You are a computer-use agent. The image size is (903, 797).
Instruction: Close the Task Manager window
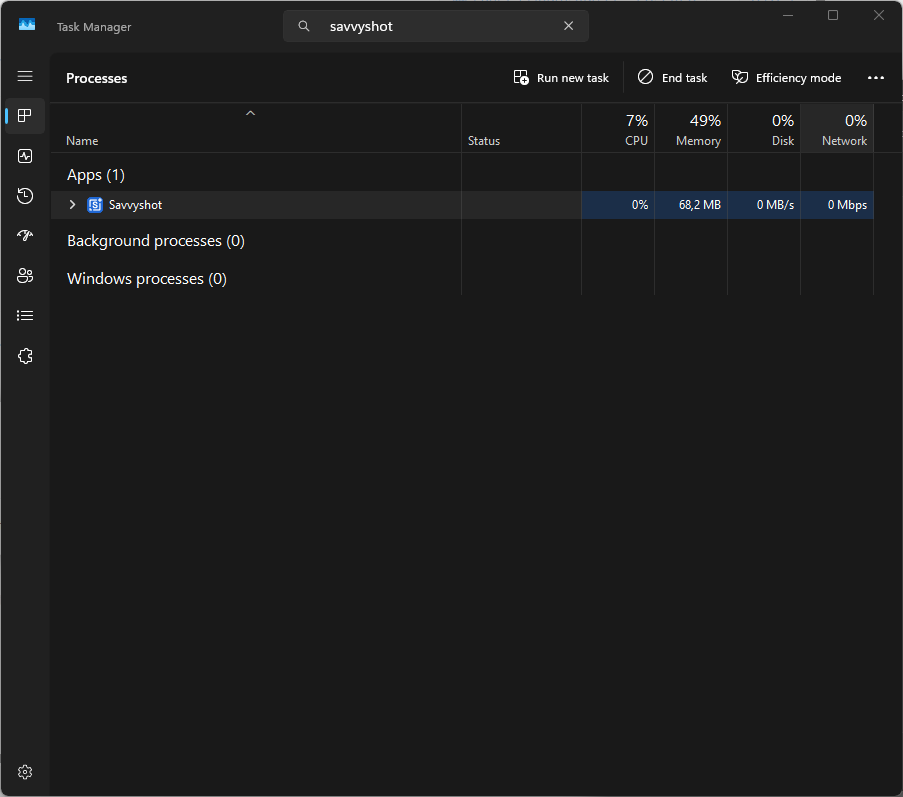[x=878, y=16]
